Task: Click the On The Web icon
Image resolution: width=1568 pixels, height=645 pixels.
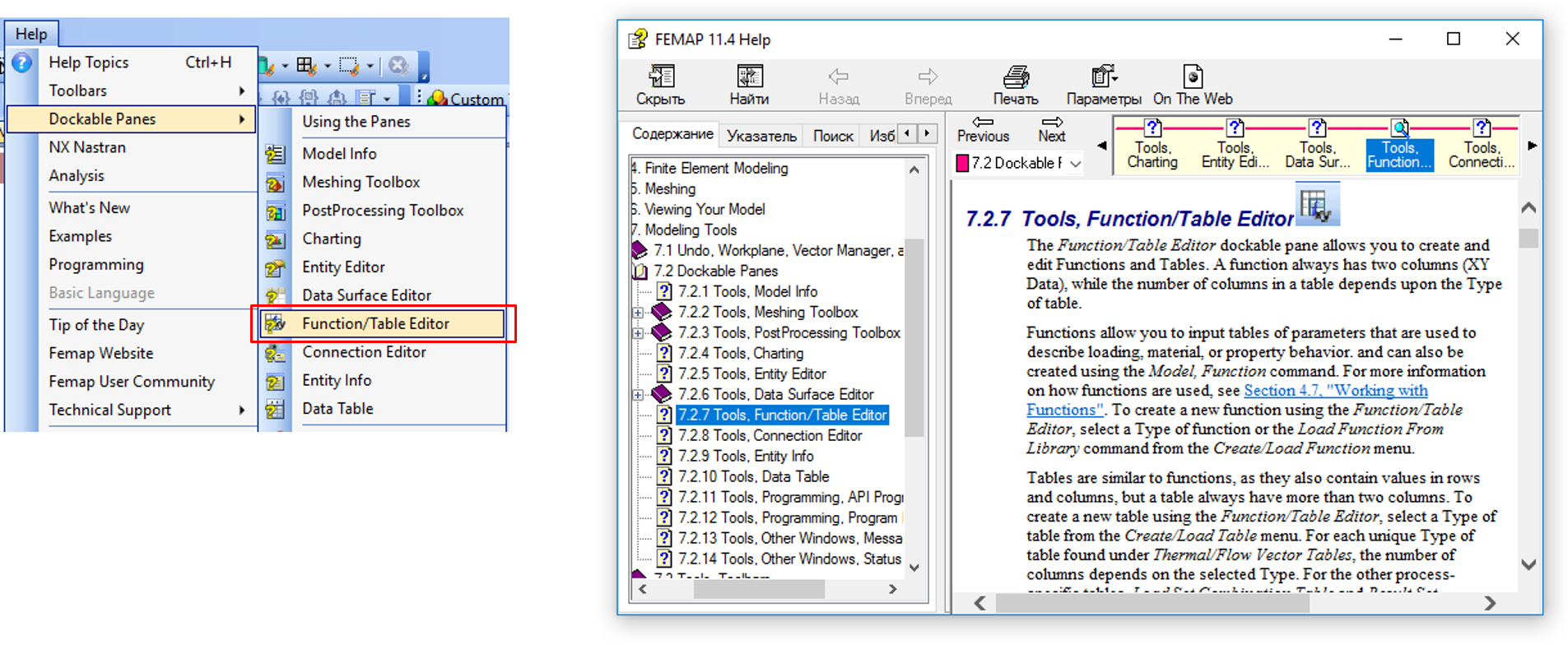Action: [1193, 77]
